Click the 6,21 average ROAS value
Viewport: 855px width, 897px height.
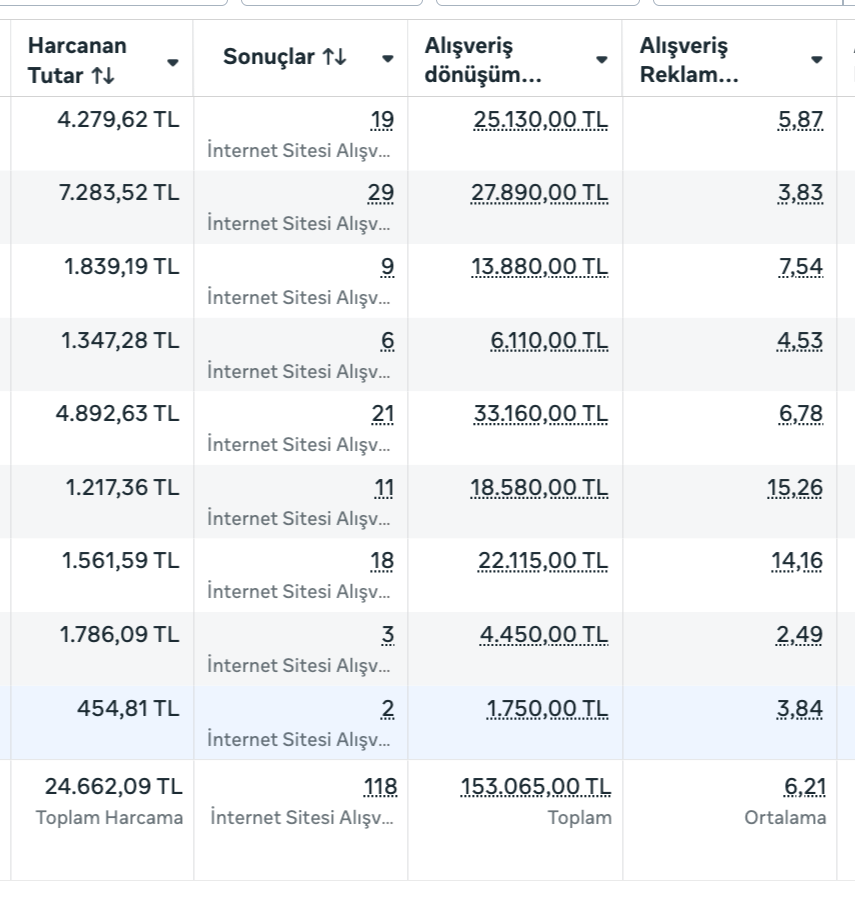tap(805, 788)
